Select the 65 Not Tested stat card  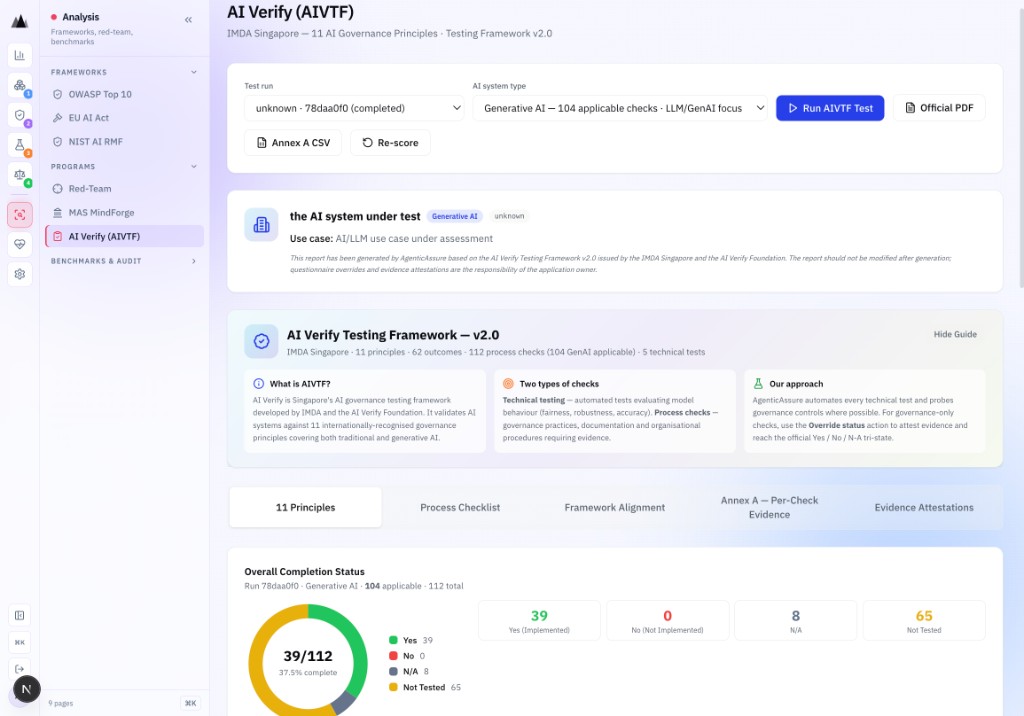tap(924, 621)
